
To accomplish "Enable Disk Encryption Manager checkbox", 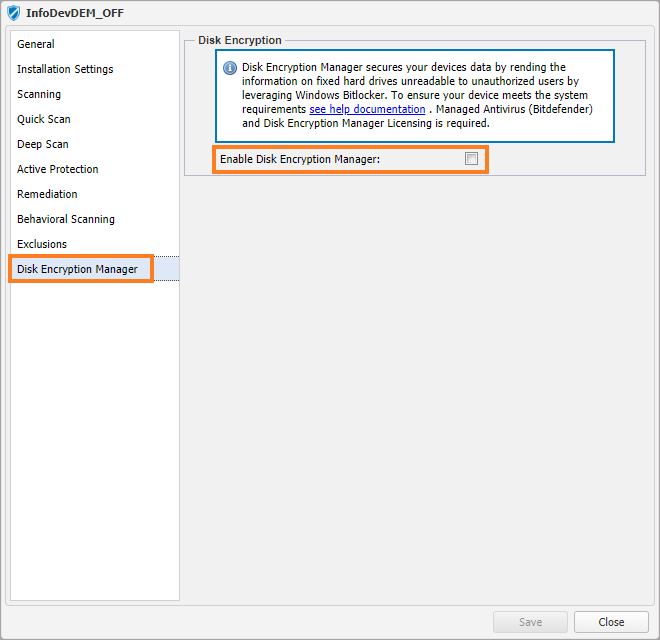I will 471,159.
